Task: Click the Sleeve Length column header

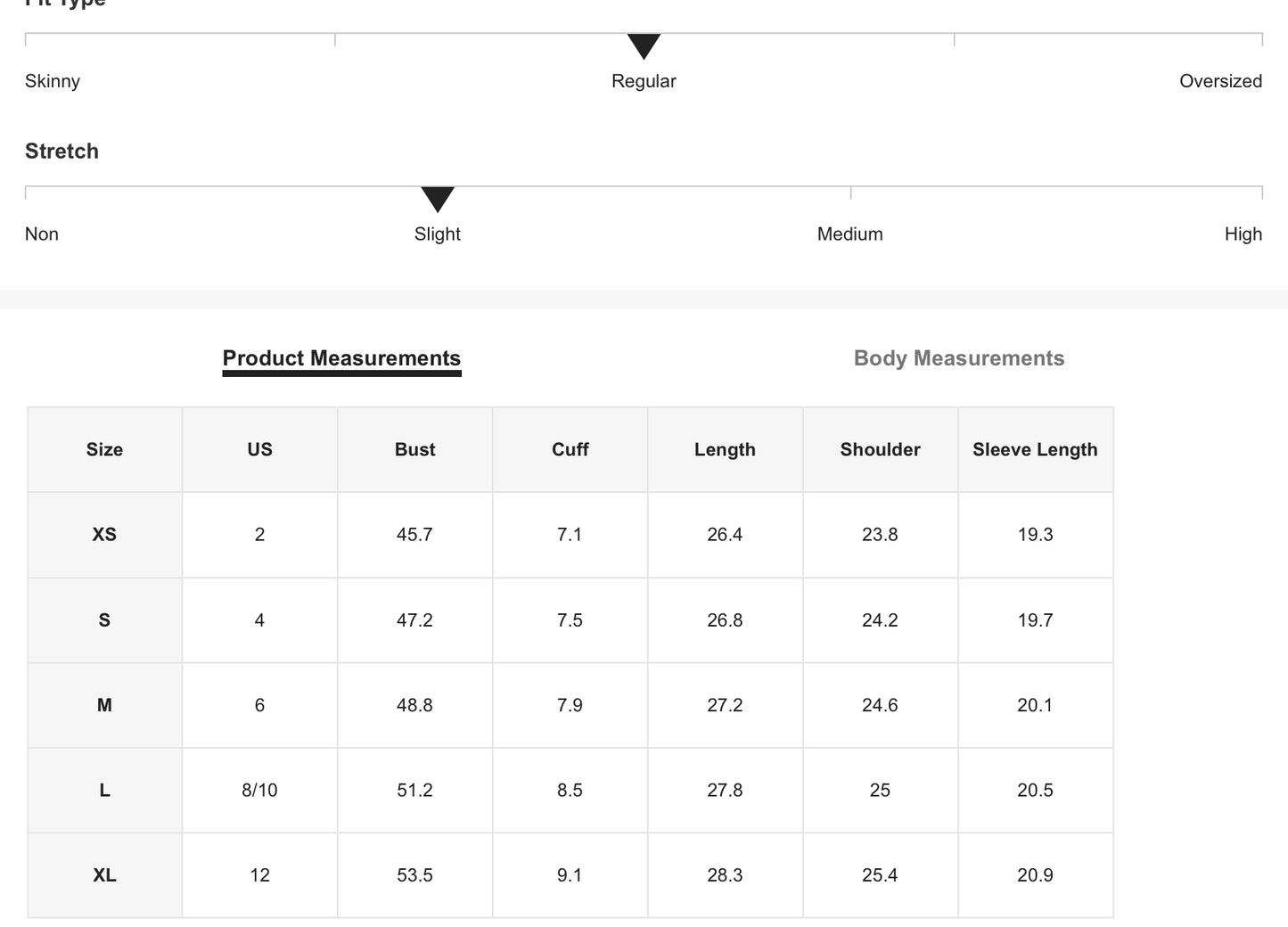Action: coord(1035,450)
